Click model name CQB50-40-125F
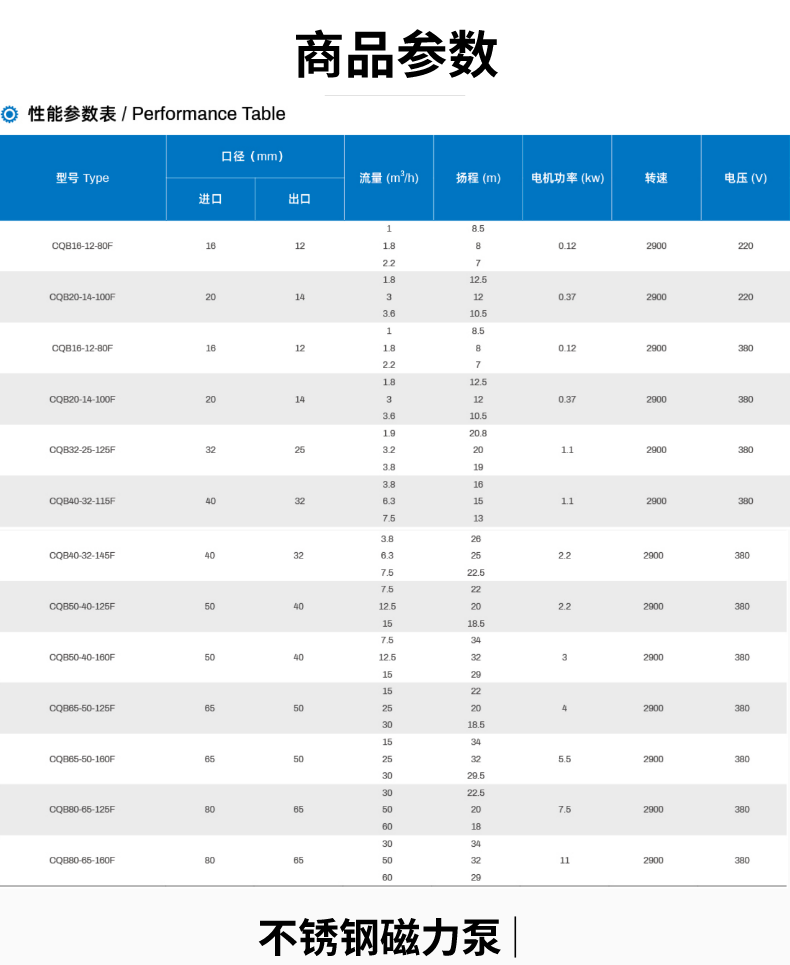 pos(82,606)
